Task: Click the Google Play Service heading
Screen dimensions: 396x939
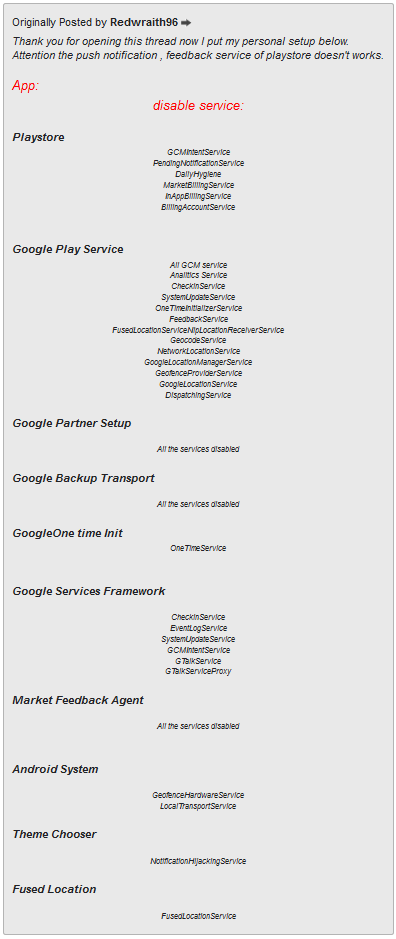Action: (68, 249)
